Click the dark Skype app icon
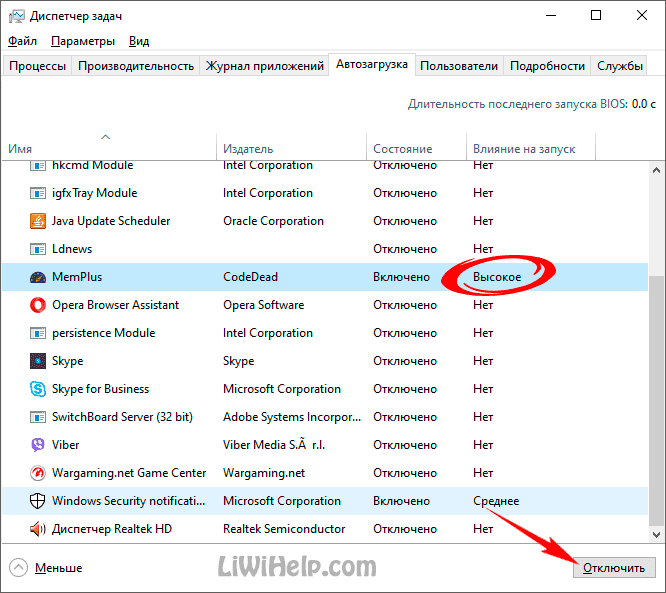Screen dimensions: 666x593 38,361
